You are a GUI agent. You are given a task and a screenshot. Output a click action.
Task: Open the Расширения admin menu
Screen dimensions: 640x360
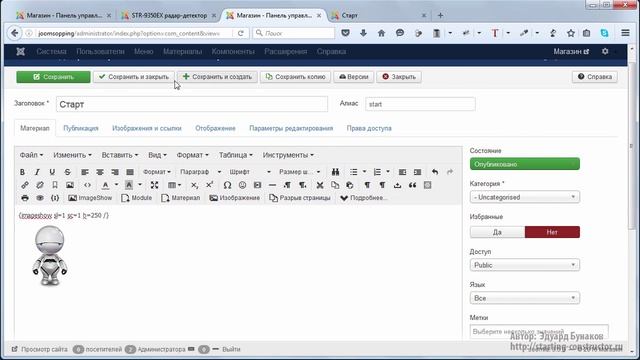(x=285, y=51)
